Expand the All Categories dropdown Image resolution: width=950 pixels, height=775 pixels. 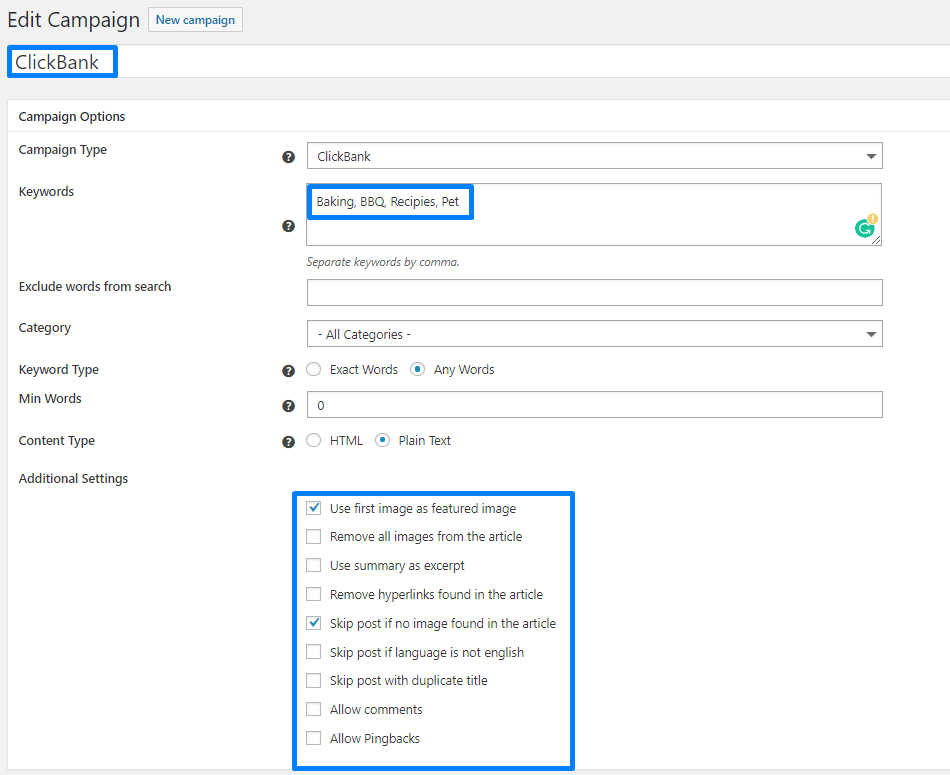pos(594,334)
